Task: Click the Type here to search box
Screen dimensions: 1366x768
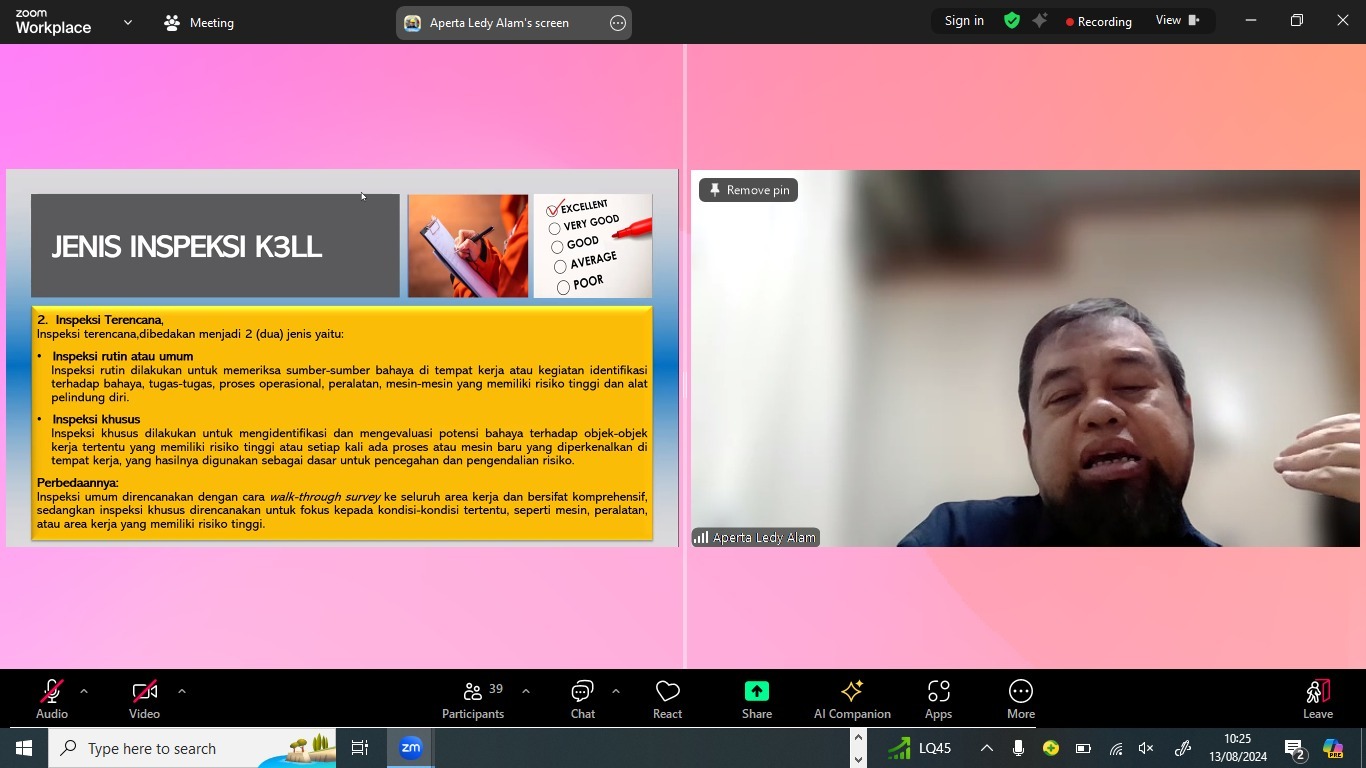Action: 193,748
